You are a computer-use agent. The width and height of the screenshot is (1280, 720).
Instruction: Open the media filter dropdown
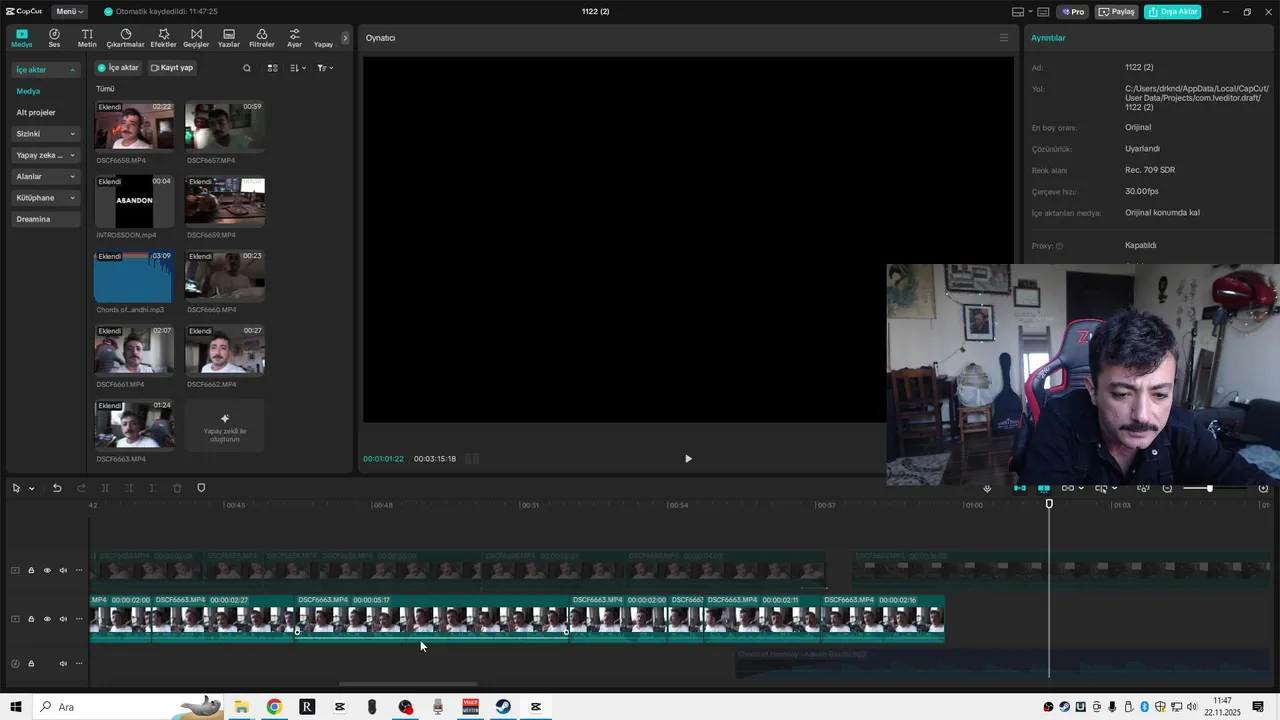click(325, 68)
